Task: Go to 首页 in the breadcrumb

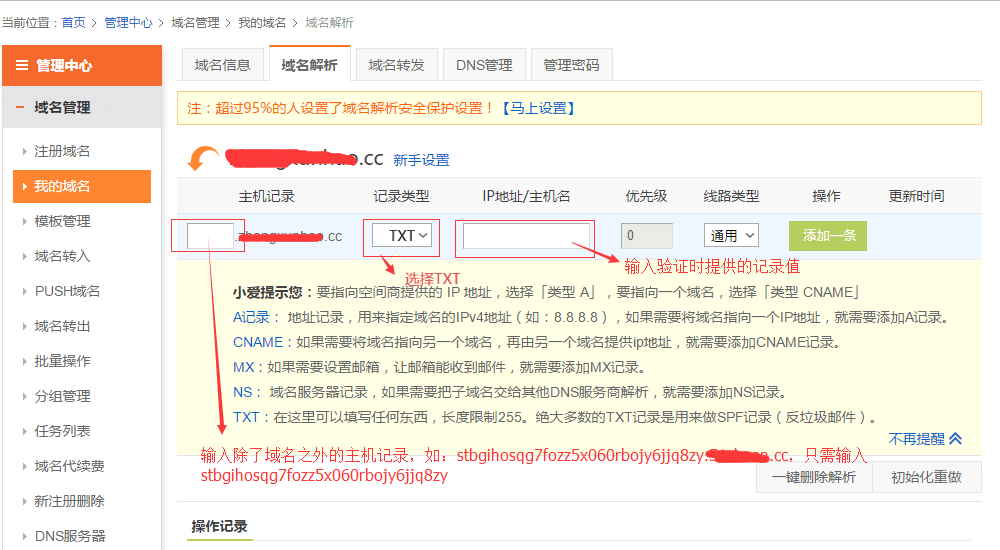Action: point(73,22)
